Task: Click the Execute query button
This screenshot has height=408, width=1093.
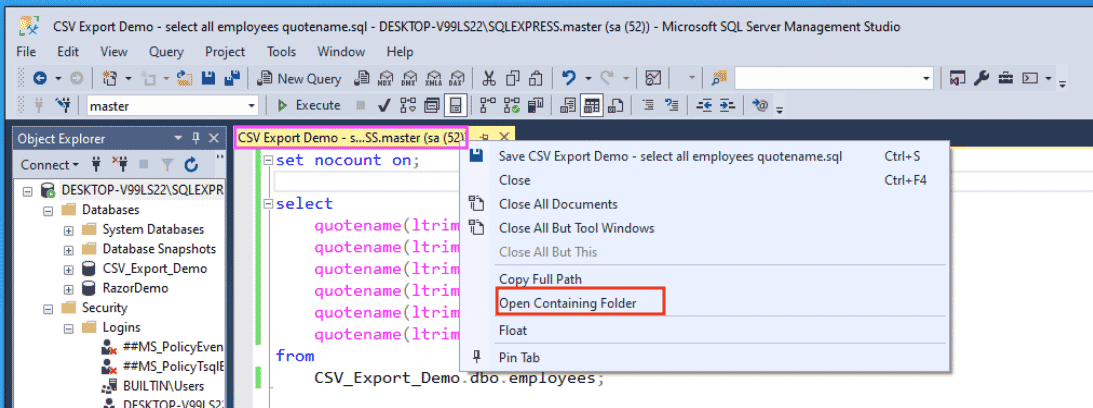Action: point(309,105)
